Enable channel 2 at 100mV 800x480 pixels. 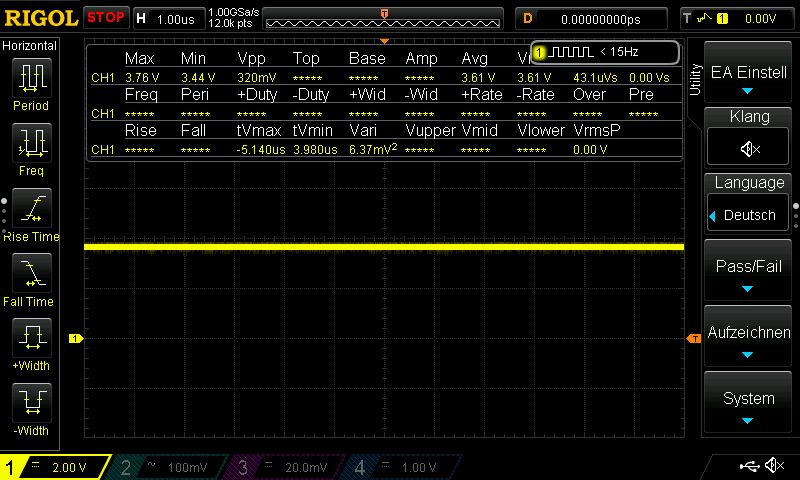tap(172, 467)
